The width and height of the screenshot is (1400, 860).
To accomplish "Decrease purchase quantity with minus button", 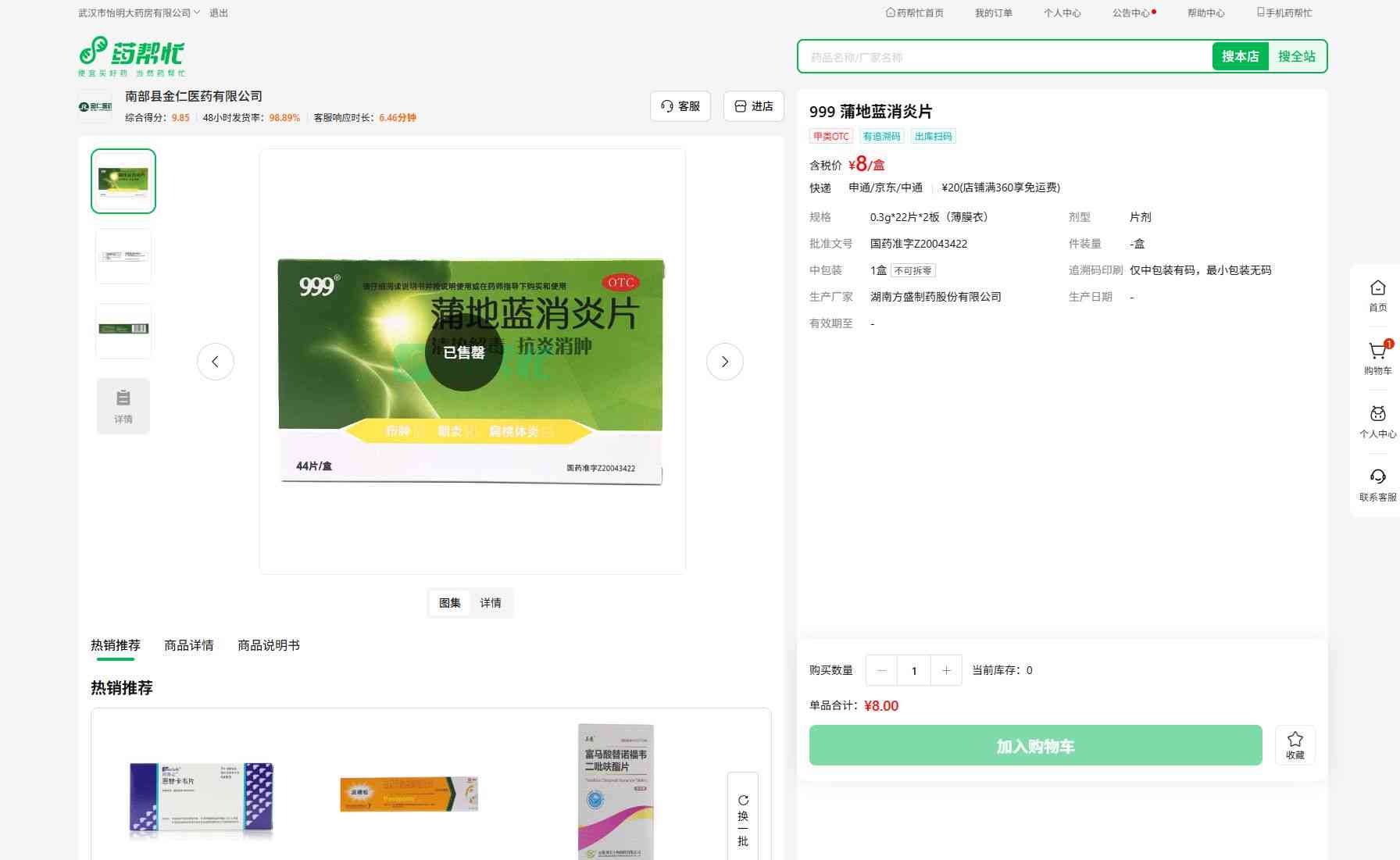I will (881, 670).
